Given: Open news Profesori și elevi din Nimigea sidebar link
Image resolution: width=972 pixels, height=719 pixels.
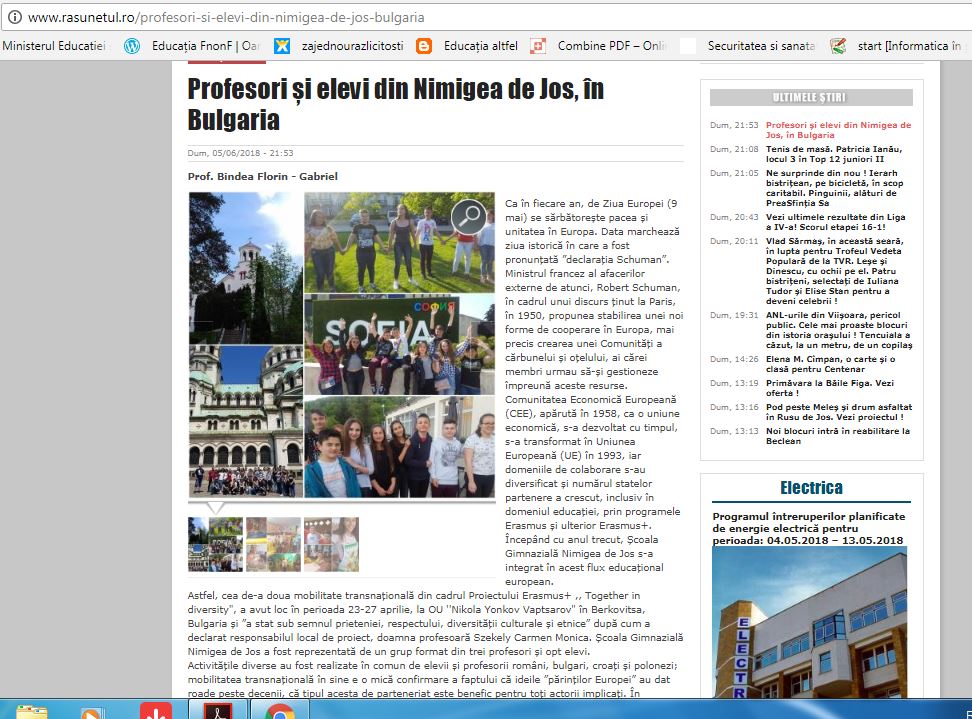Looking at the screenshot, I should 838,130.
